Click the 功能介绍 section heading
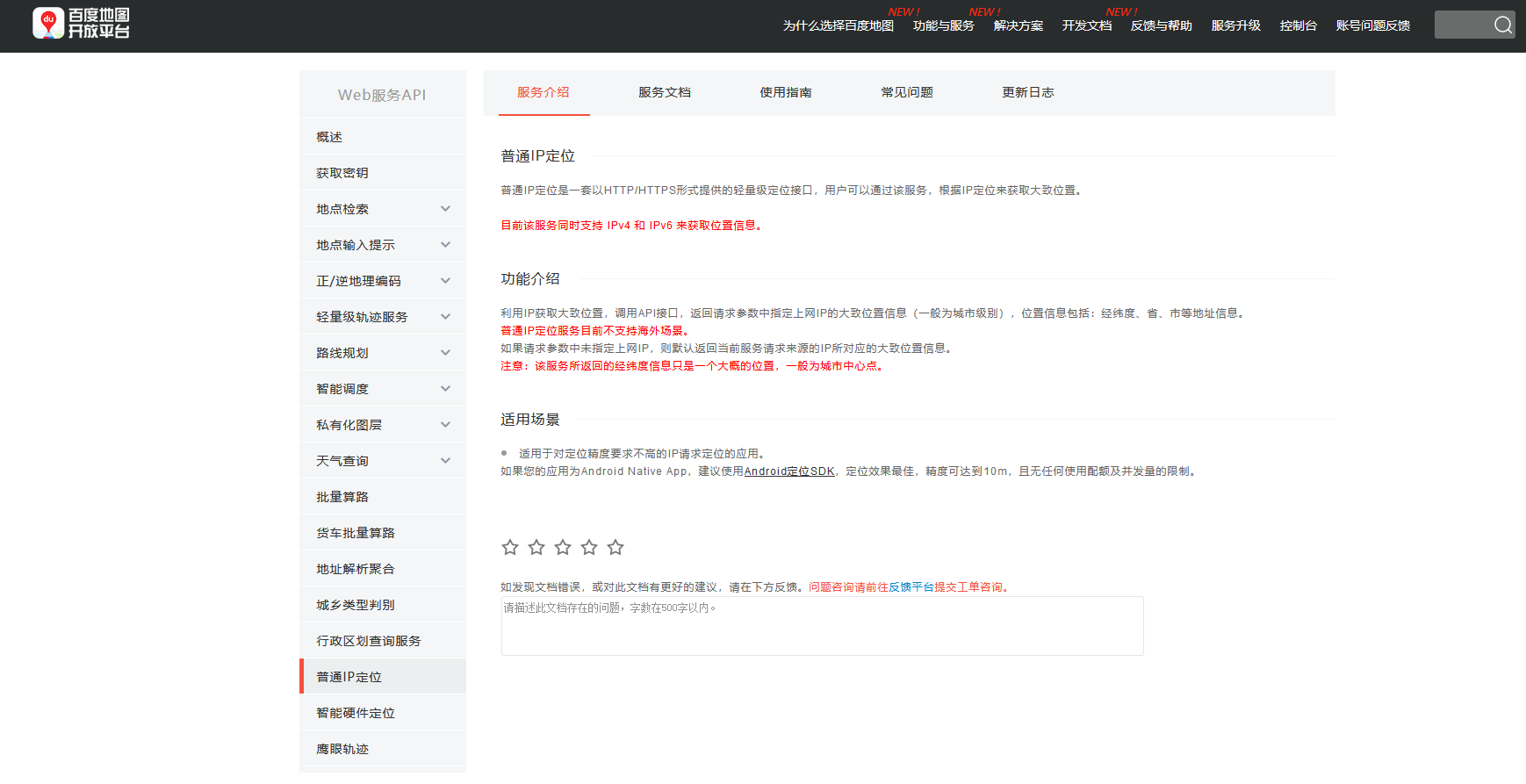Screen dimensions: 1526x784 point(530,279)
